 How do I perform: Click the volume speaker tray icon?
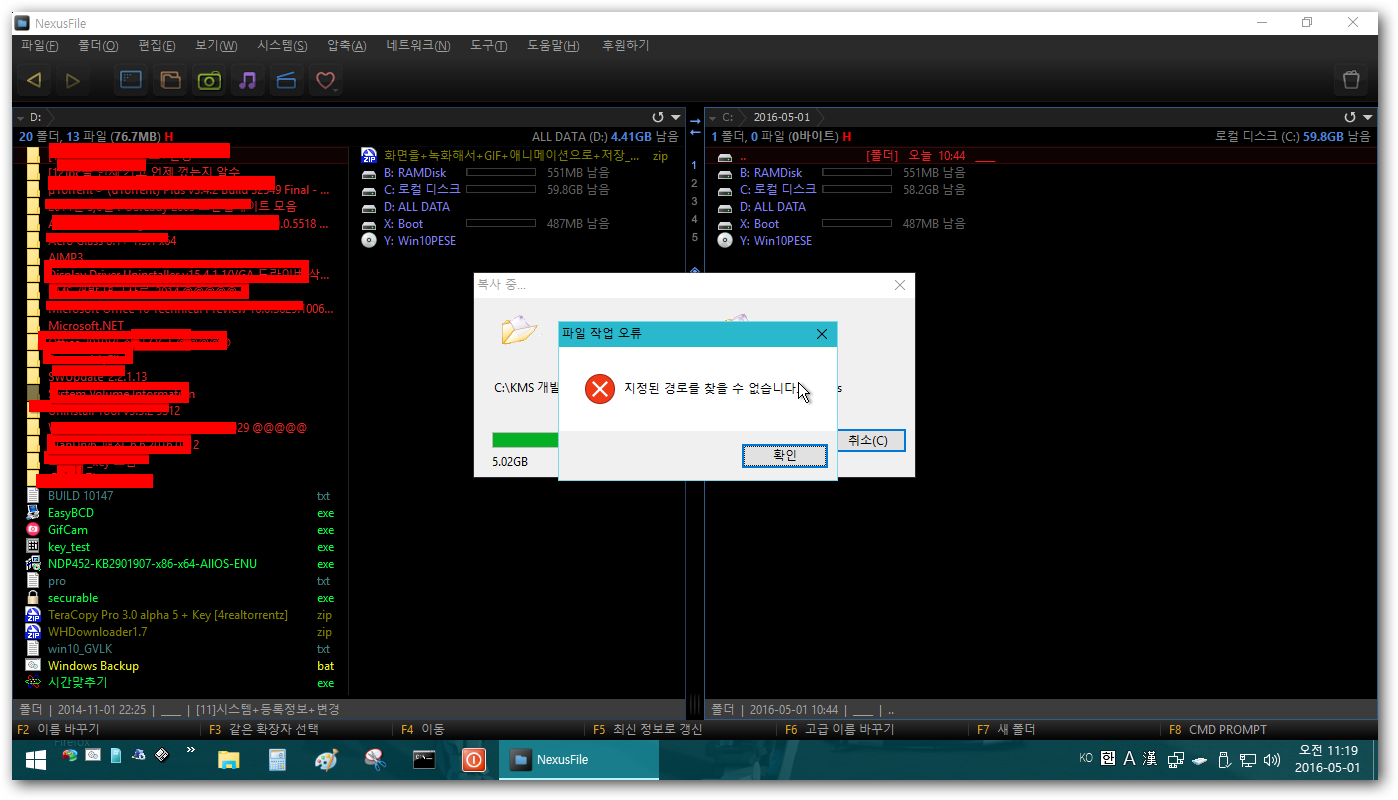tap(1271, 760)
